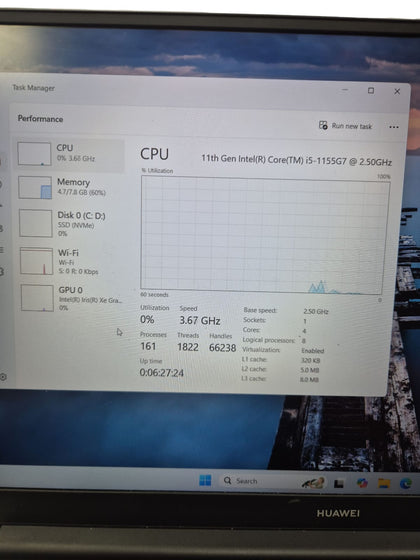Click the S: 0 R: 0 Kbps Wi-Fi text
This screenshot has width=420, height=560.
(78, 271)
